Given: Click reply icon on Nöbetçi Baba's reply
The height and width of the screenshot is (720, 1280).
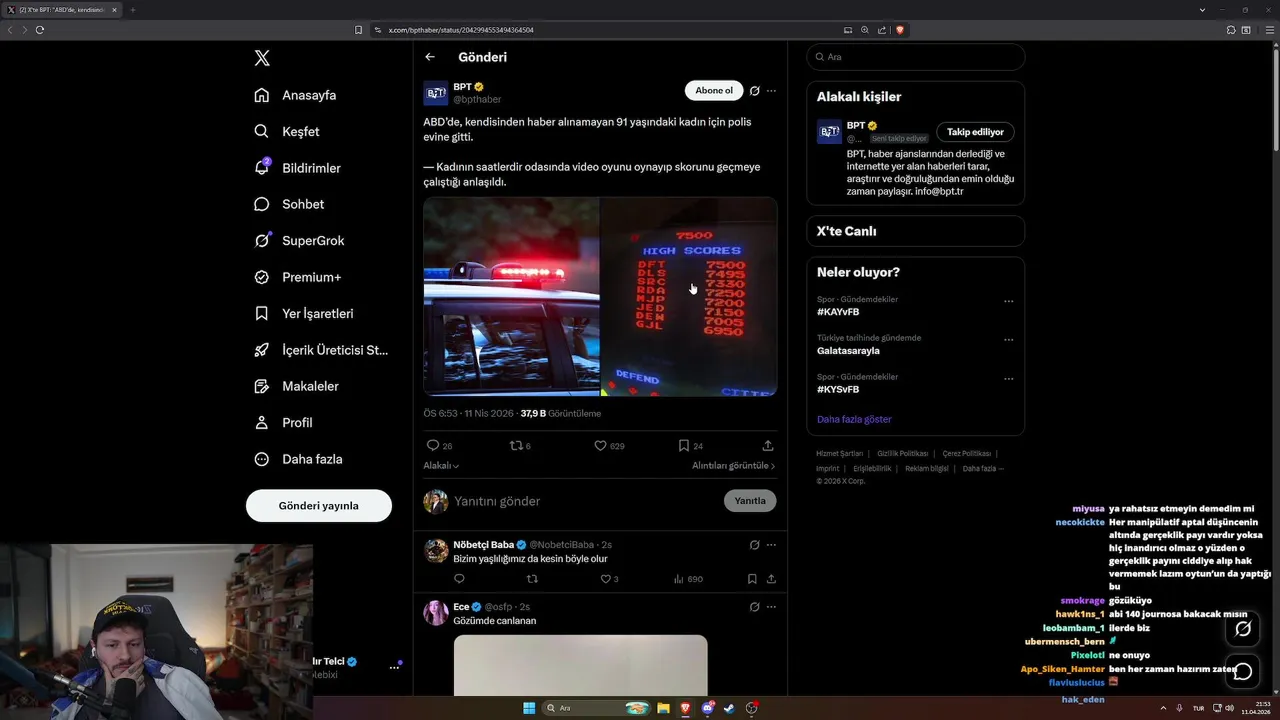Looking at the screenshot, I should (459, 579).
